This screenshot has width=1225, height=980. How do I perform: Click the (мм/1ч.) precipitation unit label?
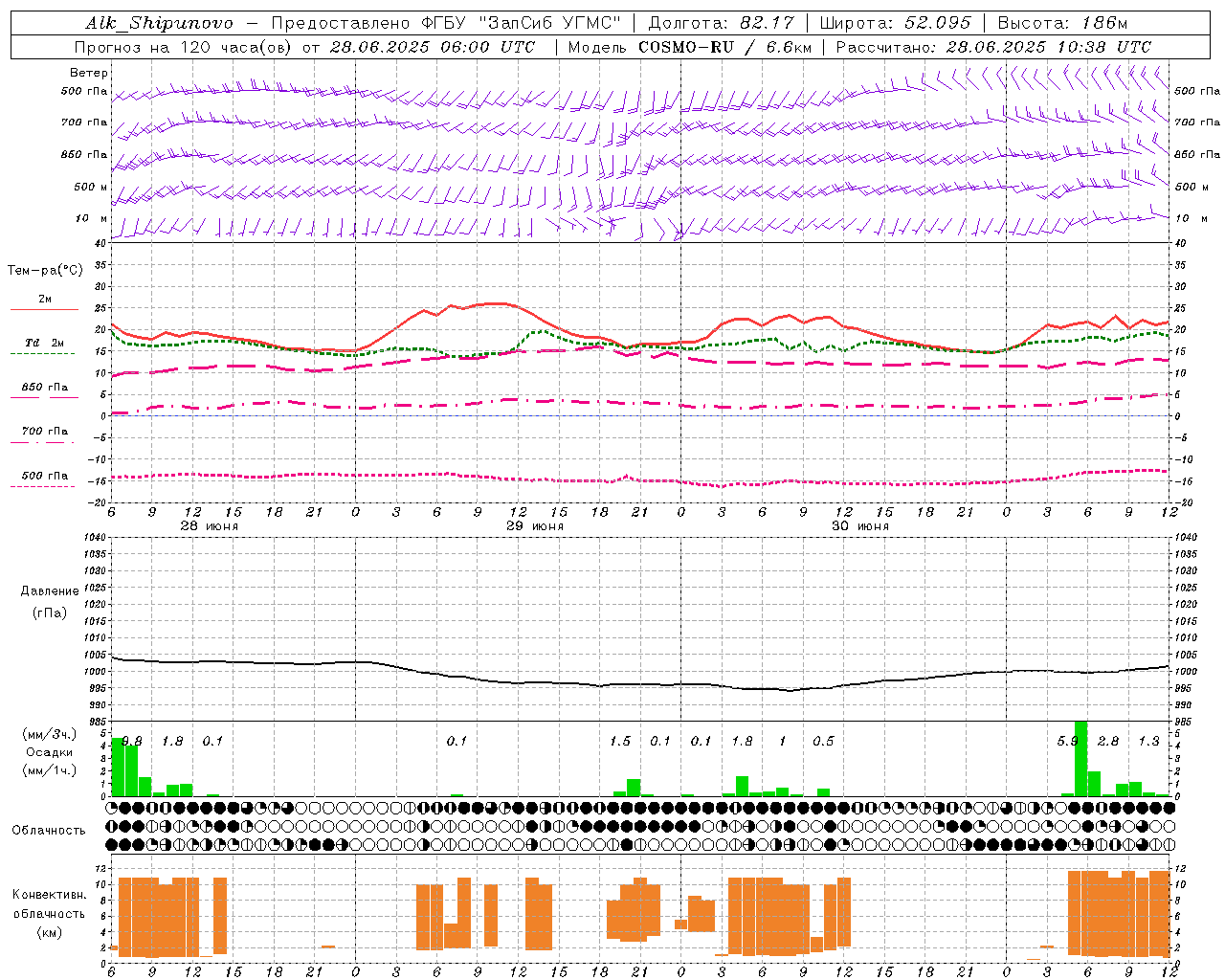click(x=48, y=770)
